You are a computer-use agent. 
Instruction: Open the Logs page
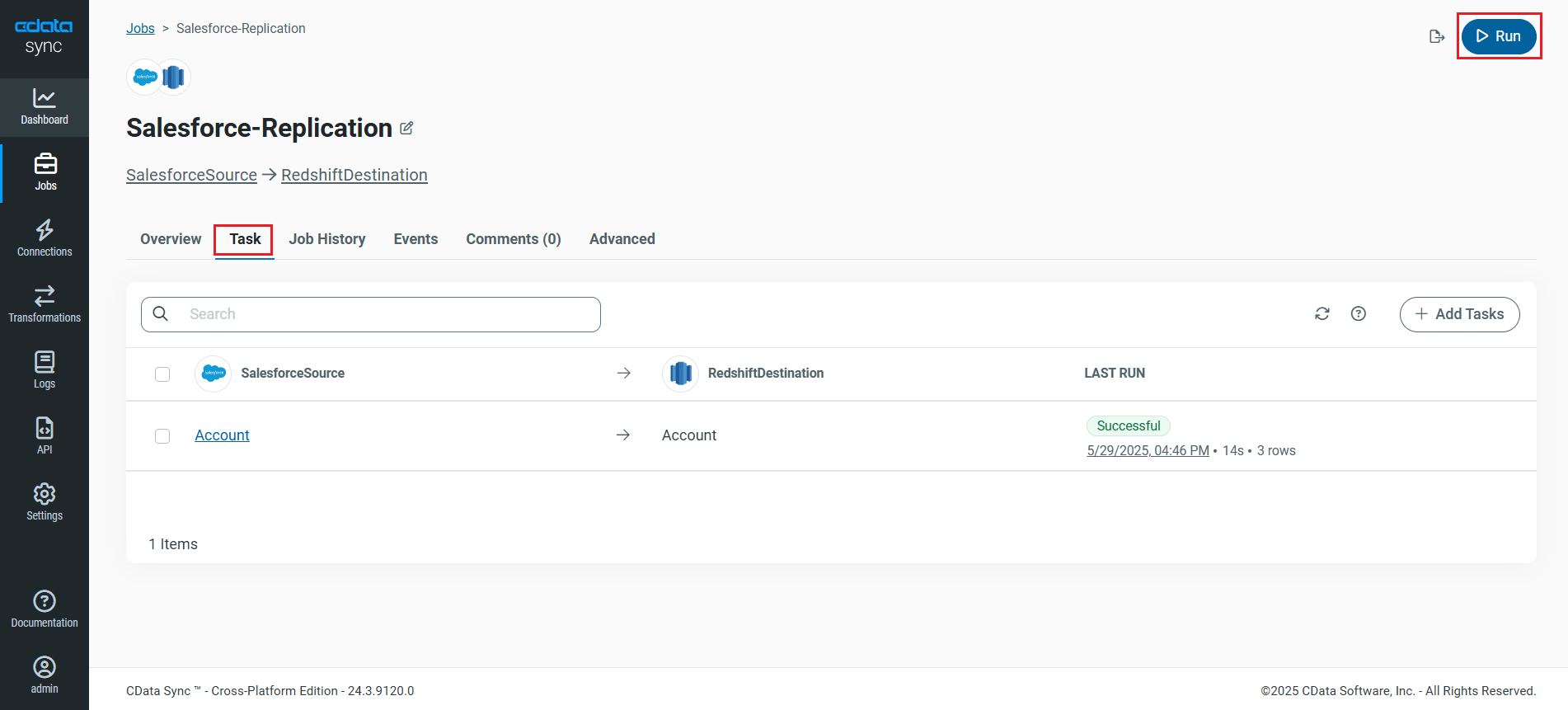click(45, 370)
